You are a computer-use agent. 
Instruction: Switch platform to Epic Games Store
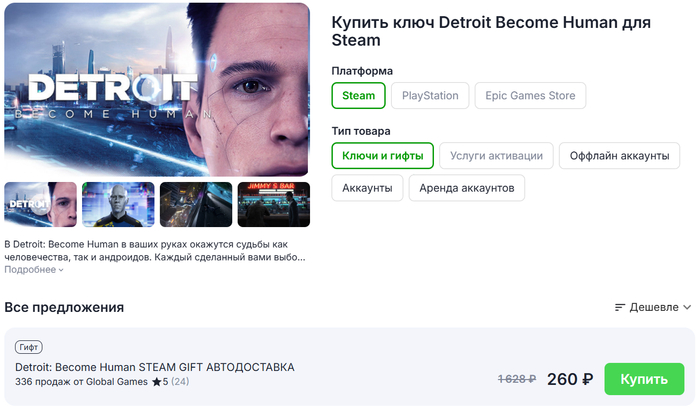tap(530, 96)
